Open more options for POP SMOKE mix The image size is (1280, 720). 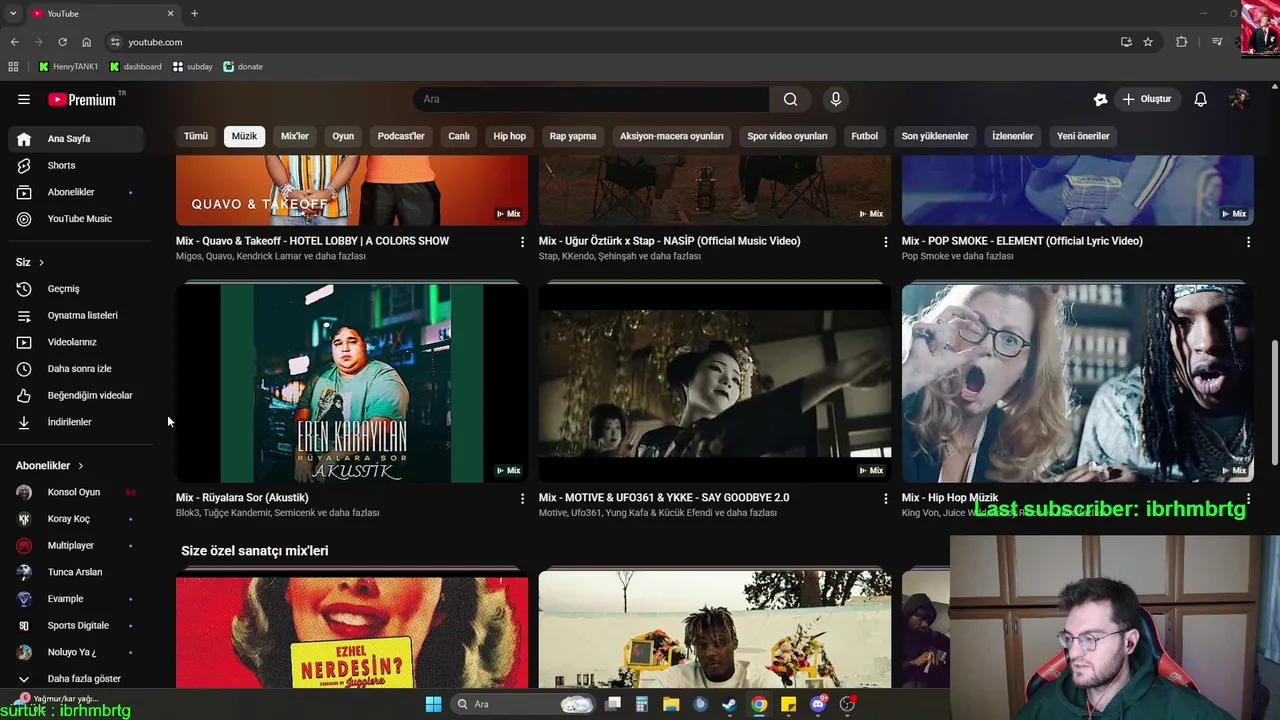tap(1248, 242)
